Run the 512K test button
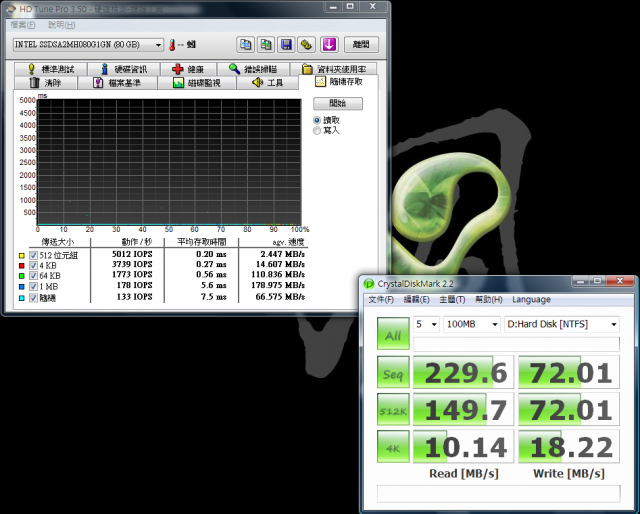Image resolution: width=640 pixels, height=514 pixels. pyautogui.click(x=393, y=409)
